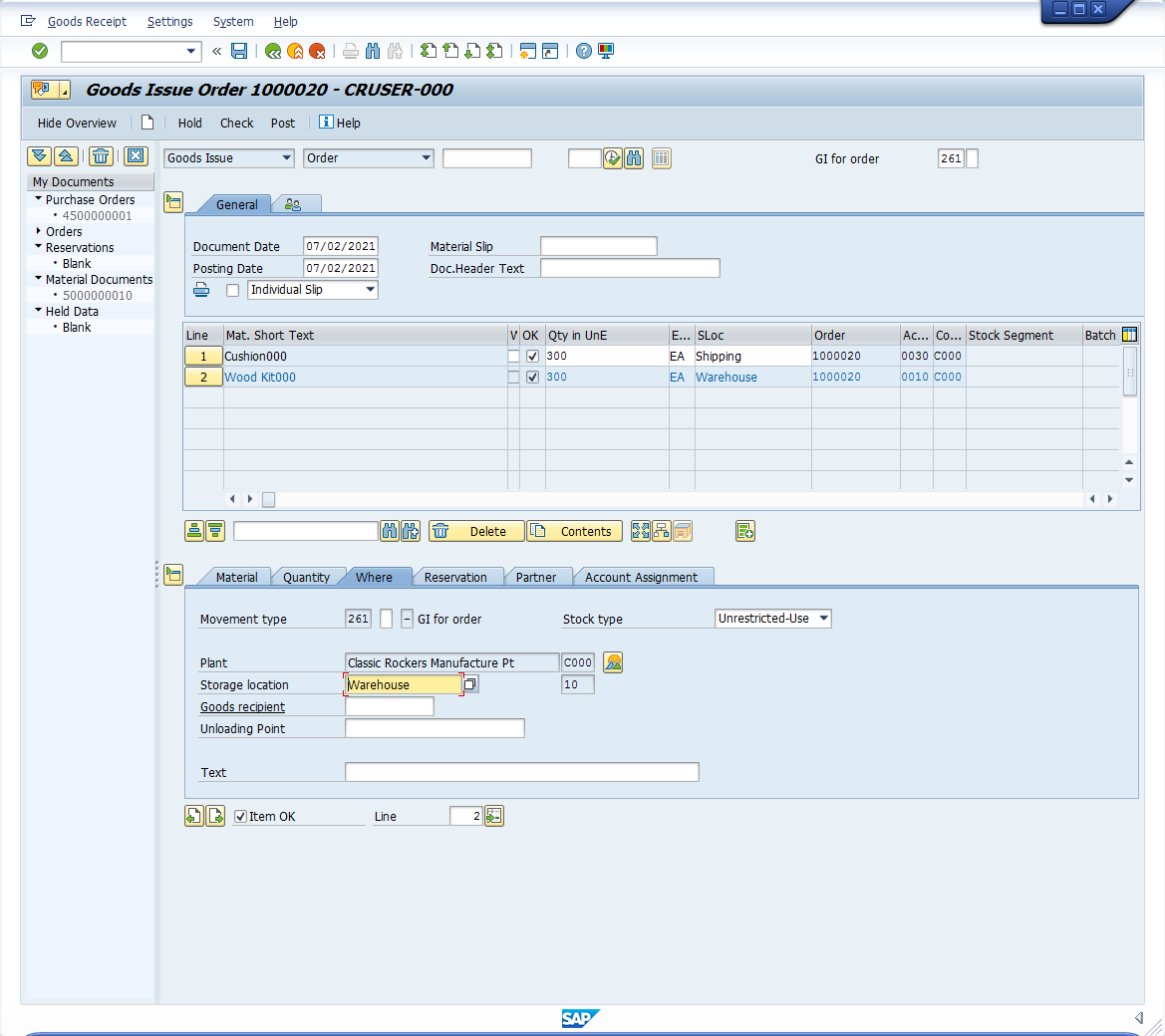Open the Individual Slip dropdown
This screenshot has width=1165, height=1036.
(x=370, y=290)
